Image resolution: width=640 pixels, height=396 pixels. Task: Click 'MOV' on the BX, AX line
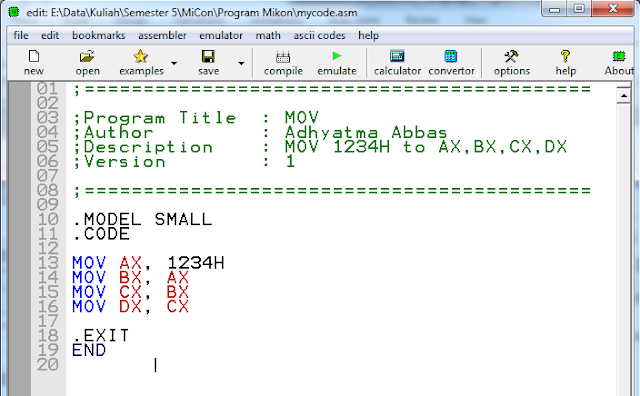click(x=89, y=278)
